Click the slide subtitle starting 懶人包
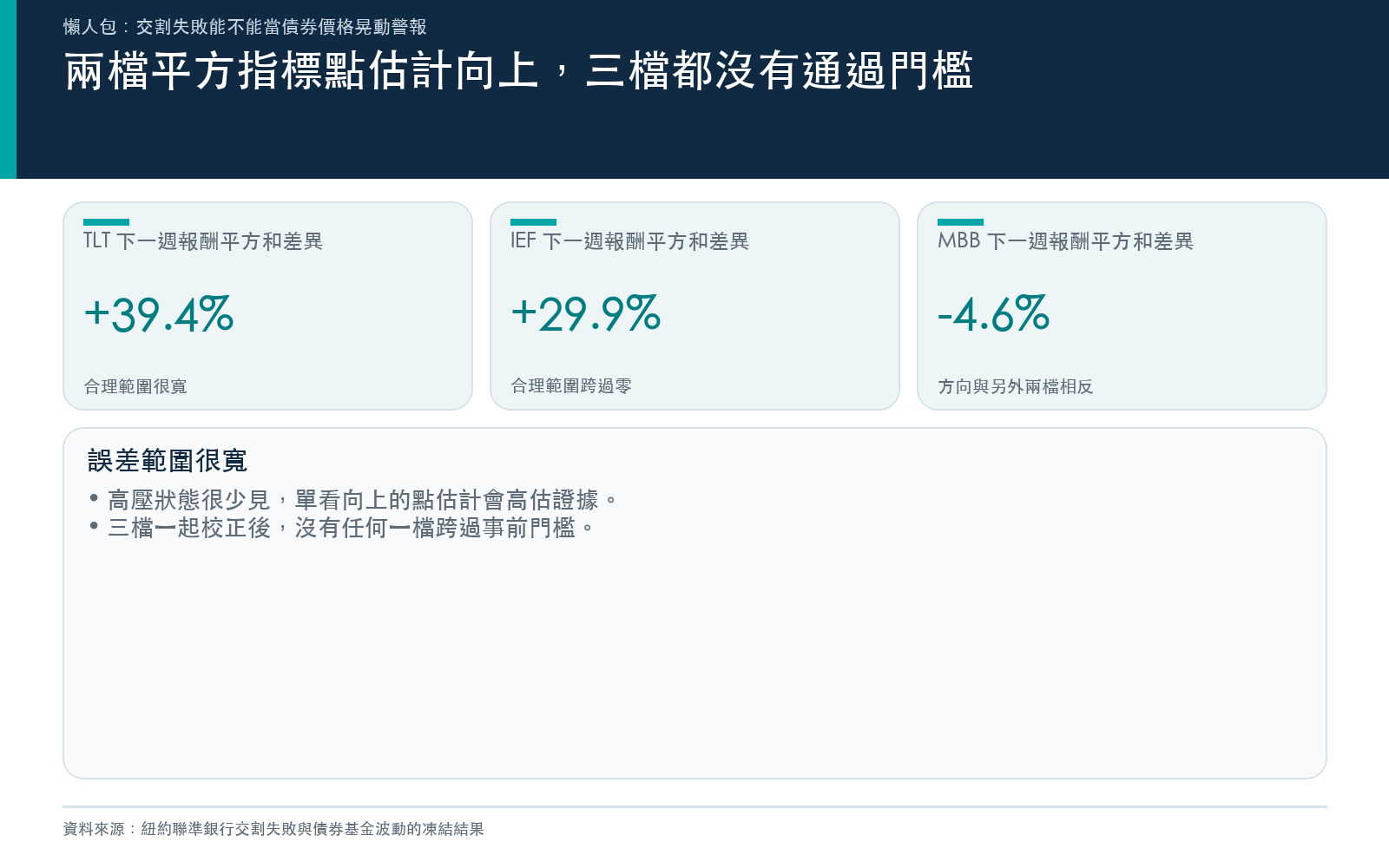Image resolution: width=1389 pixels, height=868 pixels. [x=245, y=27]
